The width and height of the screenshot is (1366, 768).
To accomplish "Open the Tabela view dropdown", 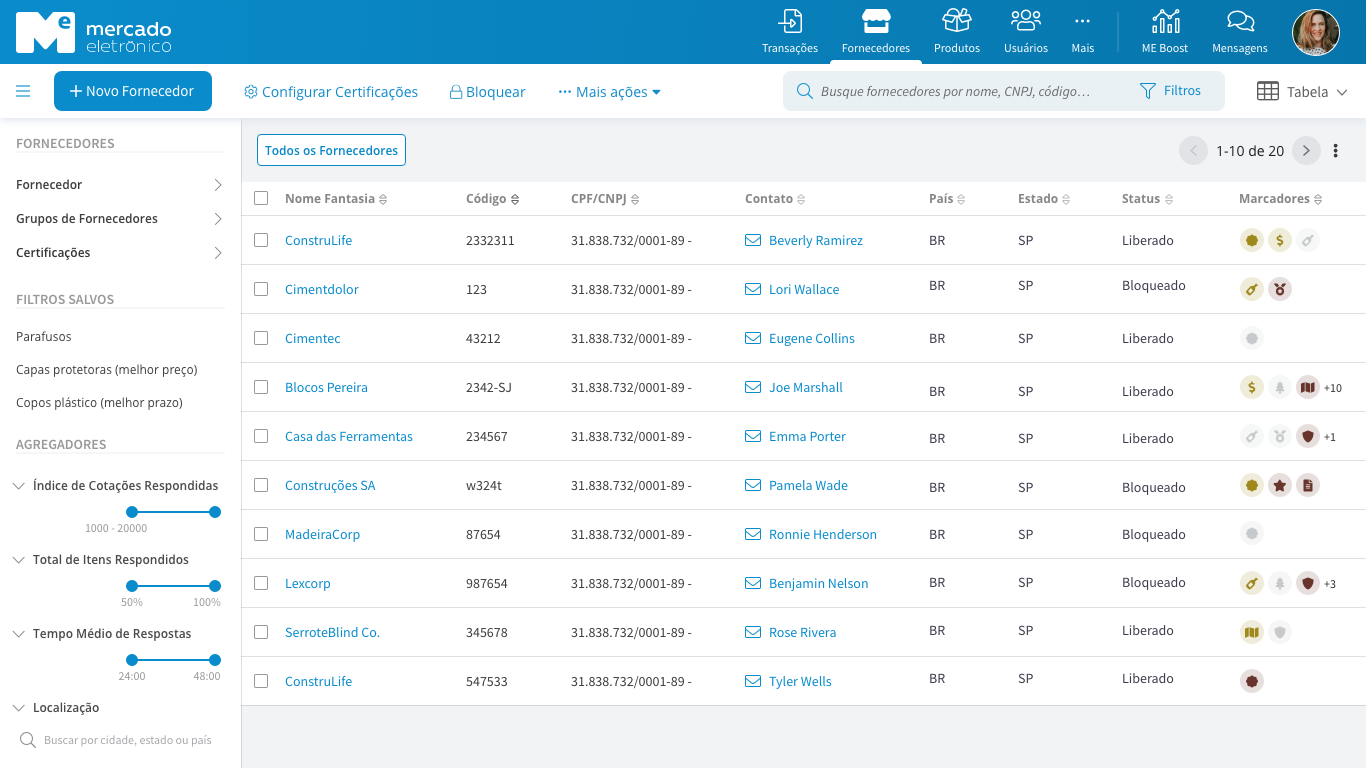I will click(x=1302, y=92).
